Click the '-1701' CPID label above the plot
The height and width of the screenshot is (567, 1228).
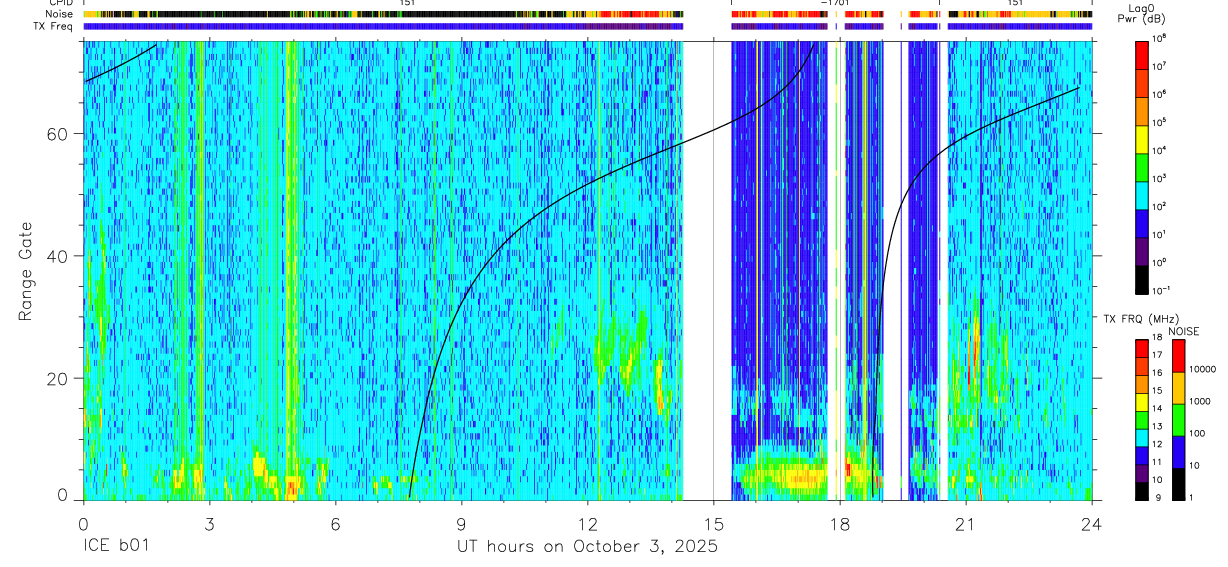tap(834, 4)
